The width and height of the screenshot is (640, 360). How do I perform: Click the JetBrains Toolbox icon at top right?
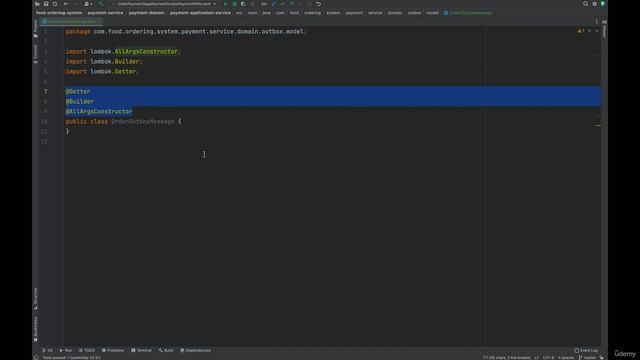[x=603, y=4]
